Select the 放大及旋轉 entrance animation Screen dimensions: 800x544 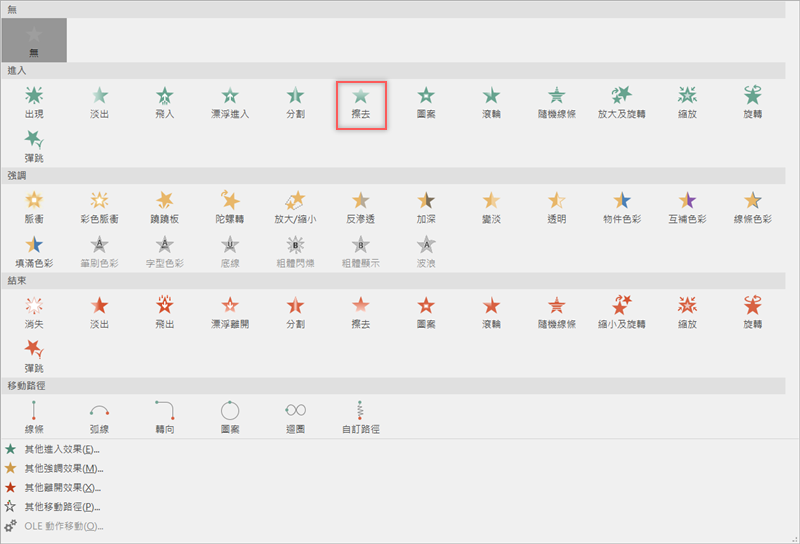point(622,102)
